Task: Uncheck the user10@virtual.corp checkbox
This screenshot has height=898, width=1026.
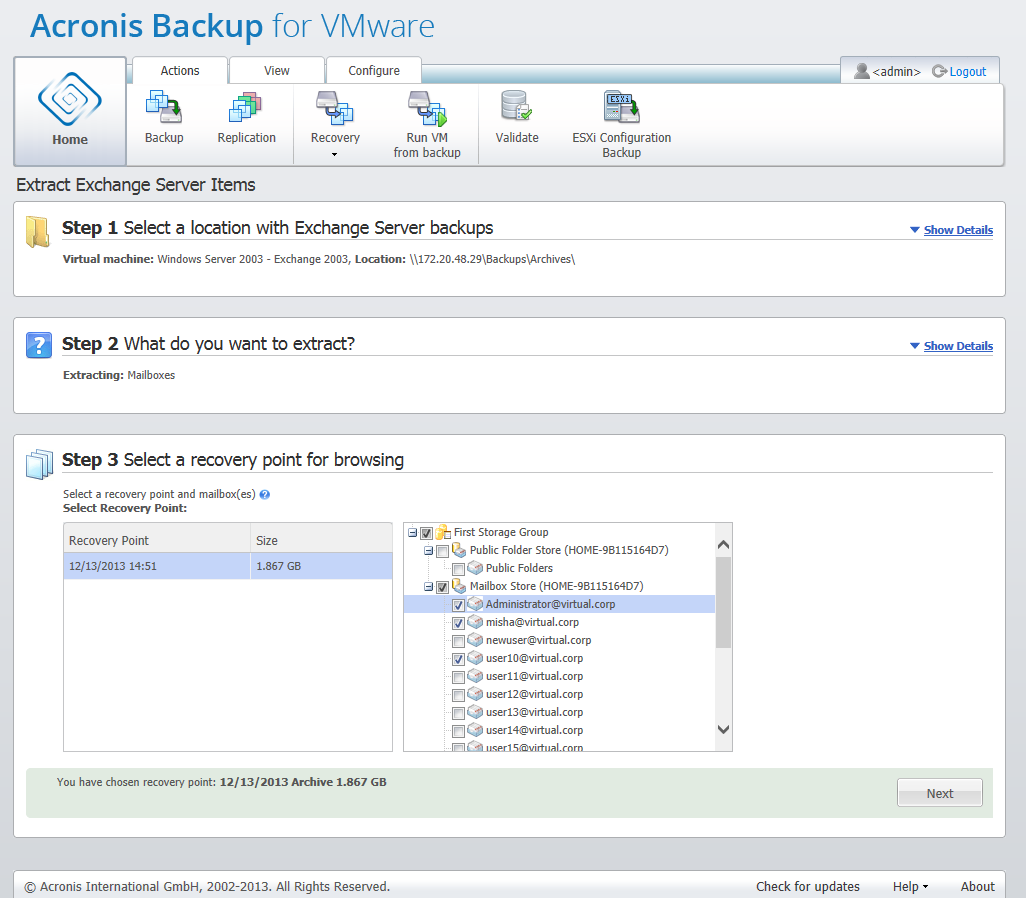Action: 458,659
